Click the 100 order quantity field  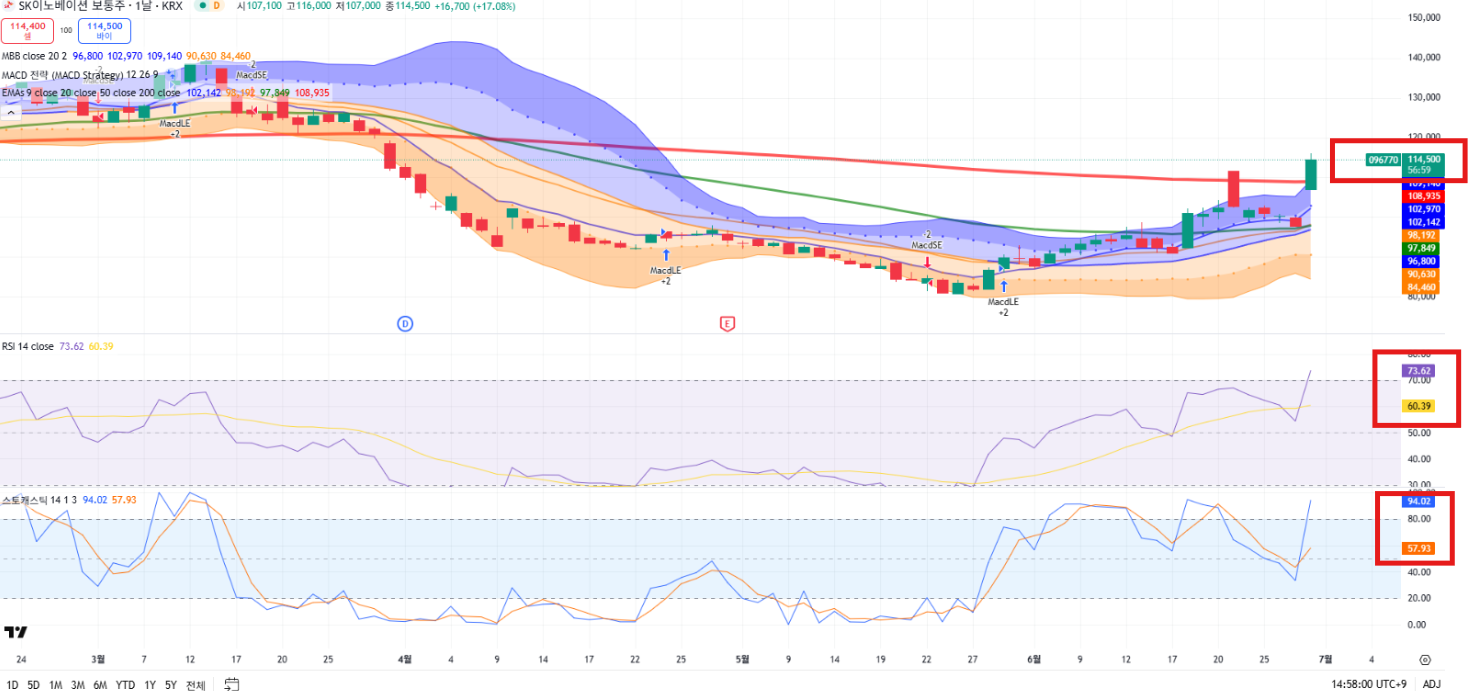pos(66,30)
